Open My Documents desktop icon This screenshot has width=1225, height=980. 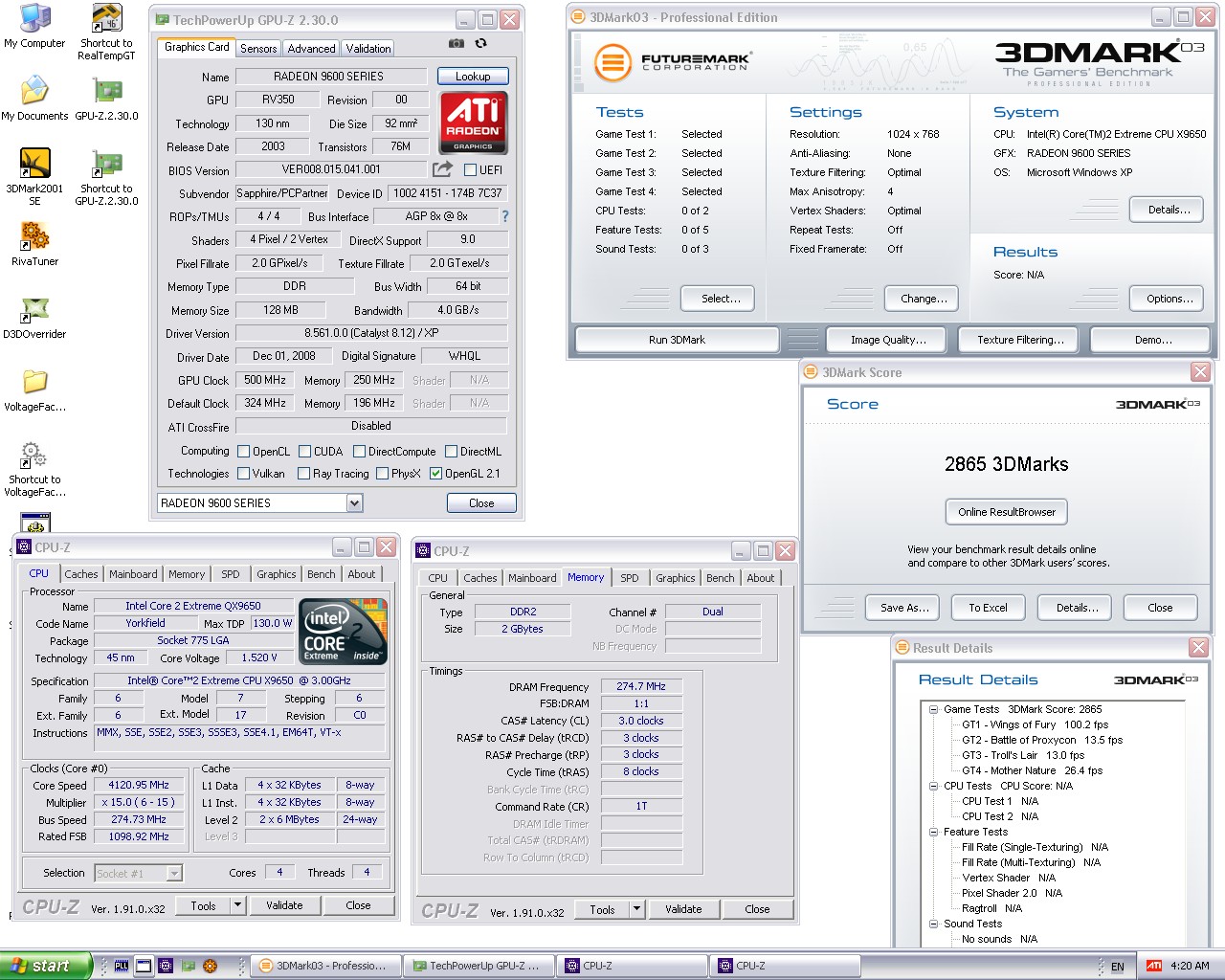click(34, 99)
